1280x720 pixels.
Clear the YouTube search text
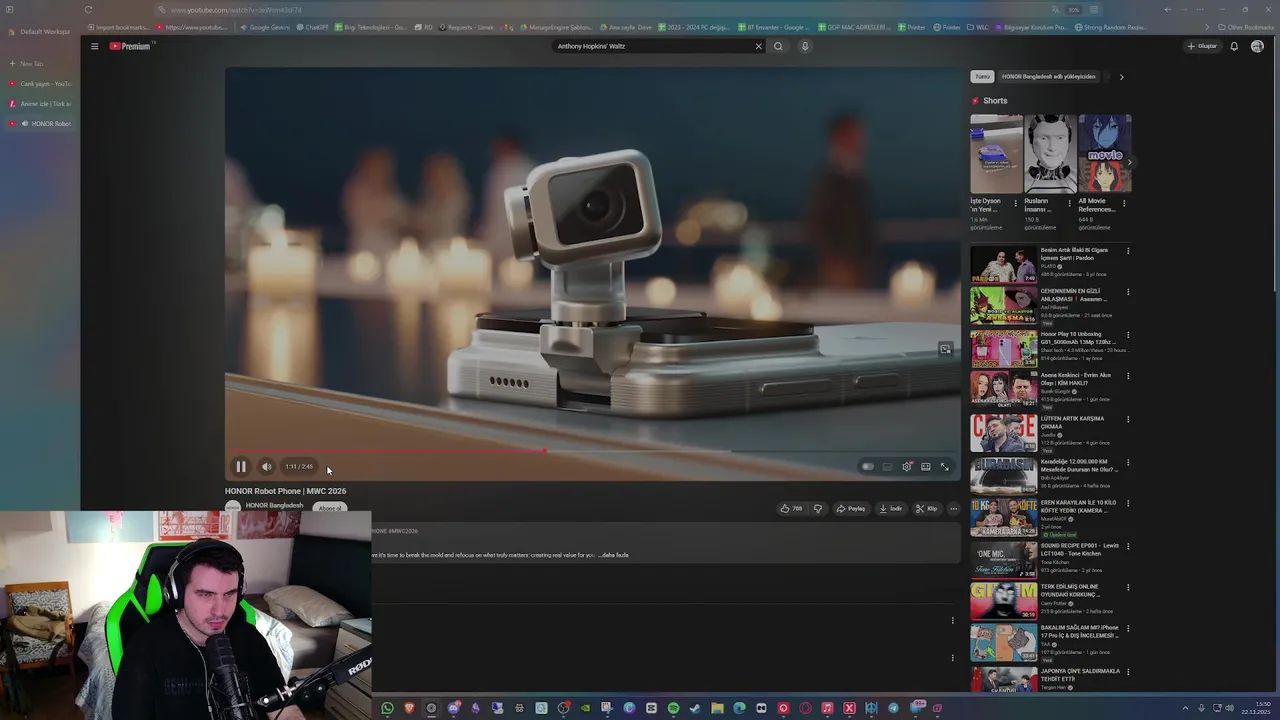(x=758, y=46)
